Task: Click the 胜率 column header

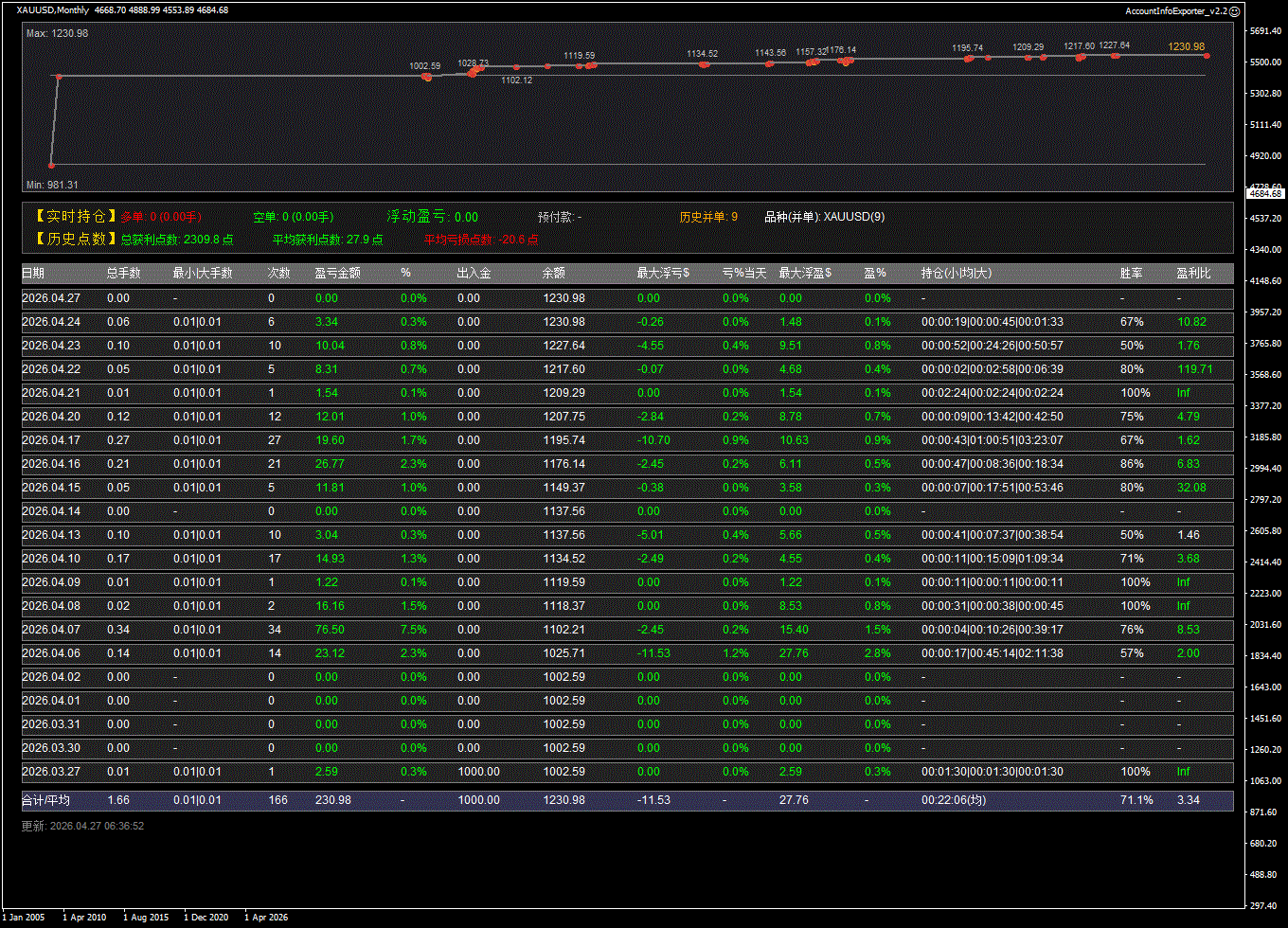Action: point(1131,274)
